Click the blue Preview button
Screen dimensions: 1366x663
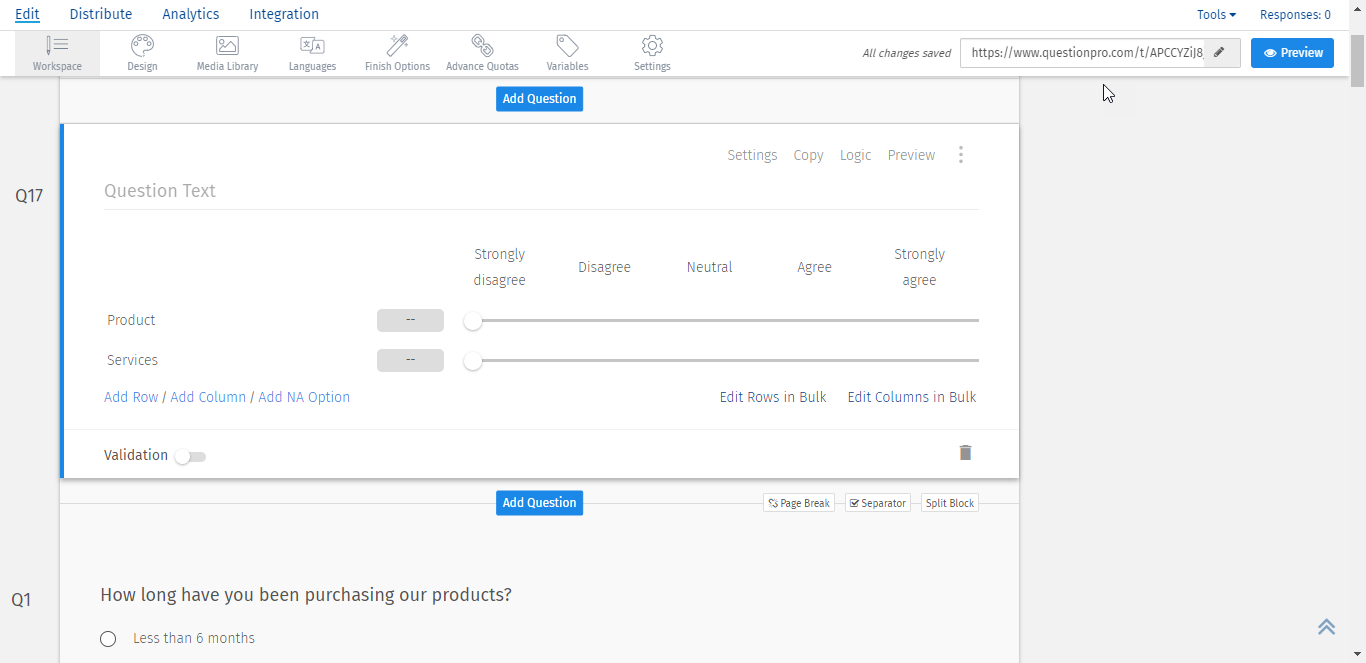(1292, 53)
